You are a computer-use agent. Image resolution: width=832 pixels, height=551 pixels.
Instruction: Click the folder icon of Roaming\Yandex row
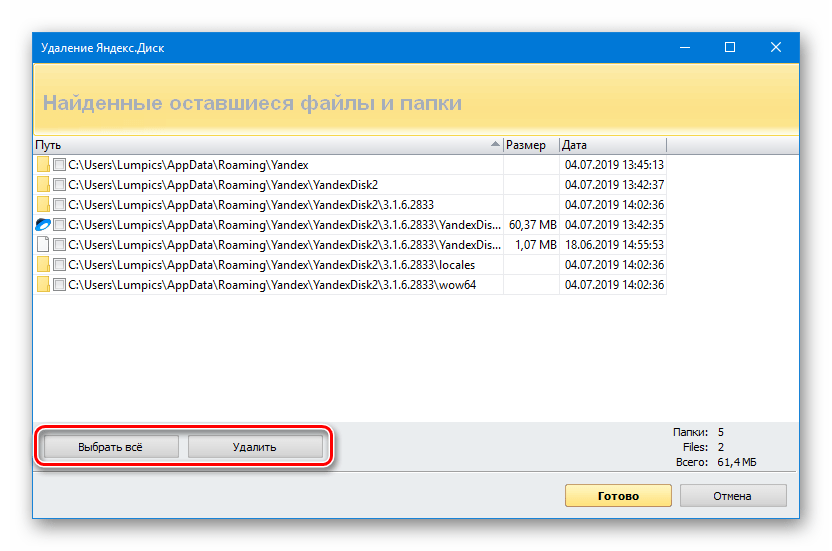[x=44, y=165]
